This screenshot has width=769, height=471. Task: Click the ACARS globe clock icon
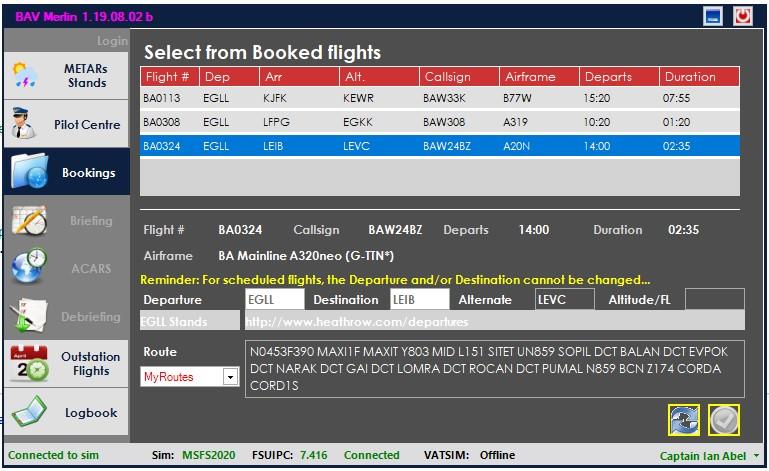click(x=29, y=266)
